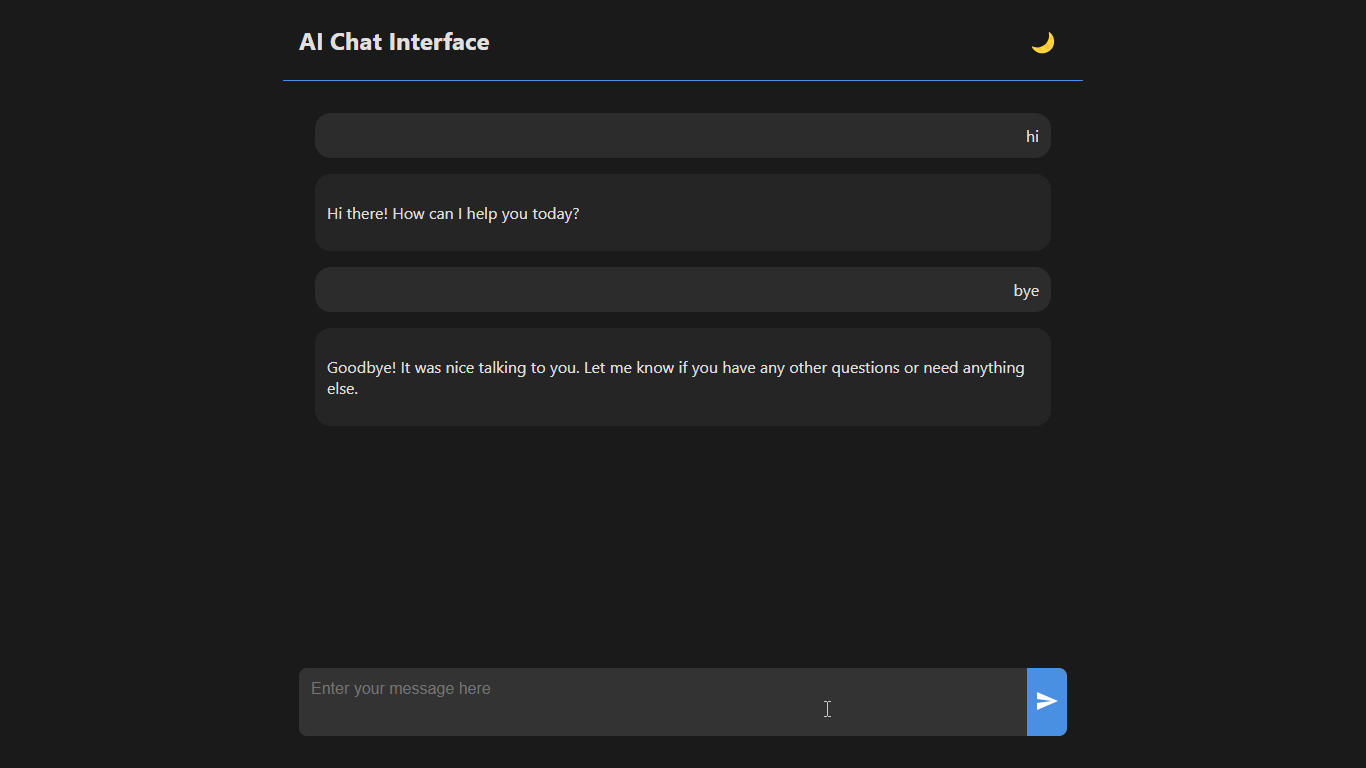Click the word 'Goodbye!' in the last reply

[x=361, y=368]
